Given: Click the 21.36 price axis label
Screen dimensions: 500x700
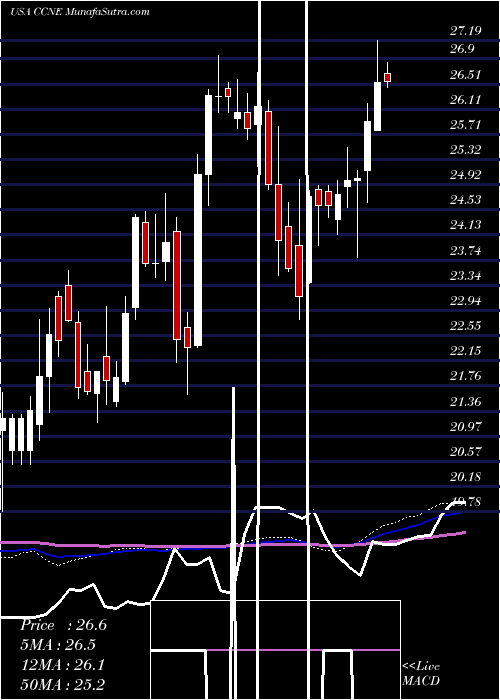Looking at the screenshot, I should pos(466,402).
